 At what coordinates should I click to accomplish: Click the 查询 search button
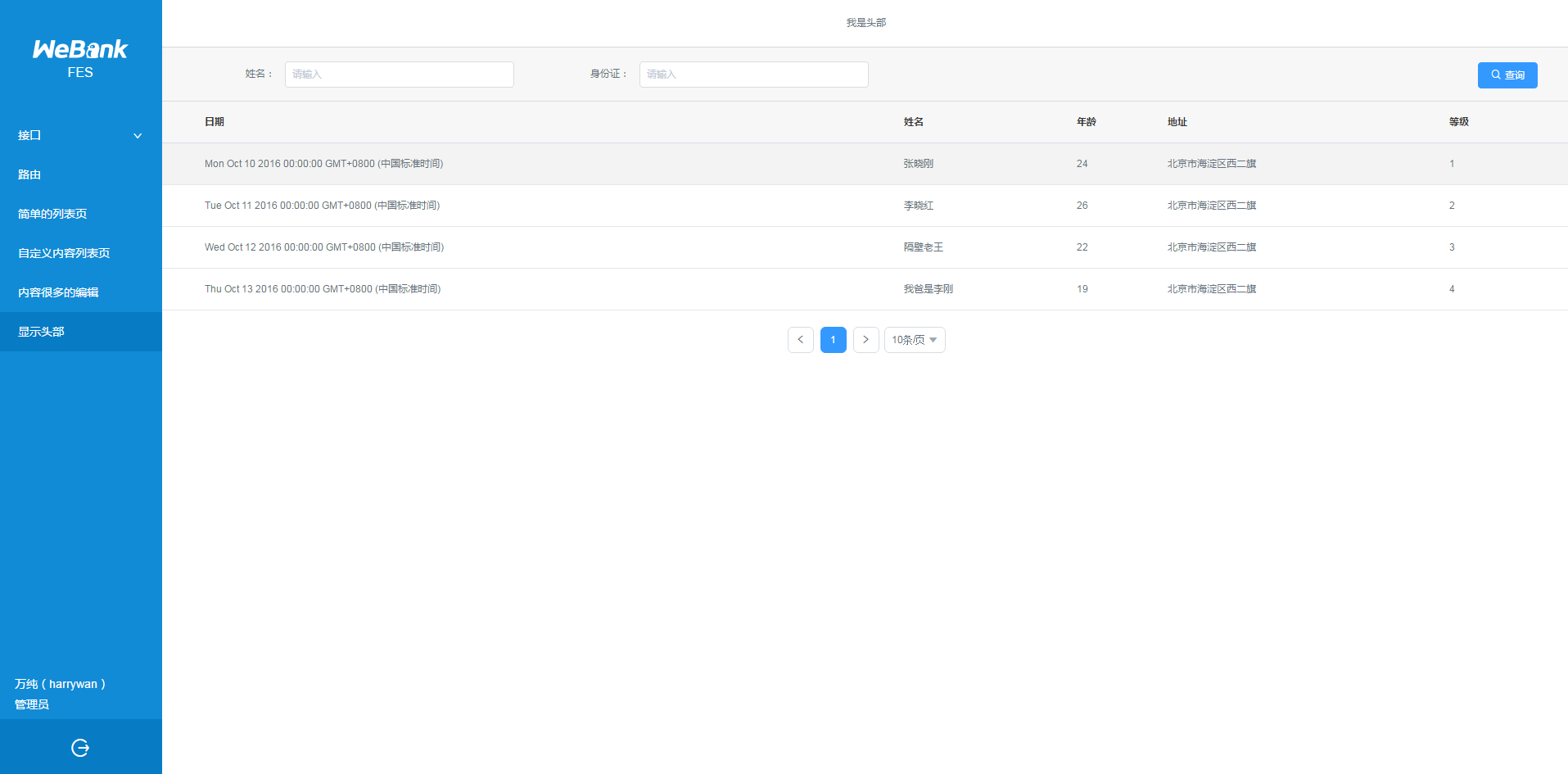[1507, 75]
